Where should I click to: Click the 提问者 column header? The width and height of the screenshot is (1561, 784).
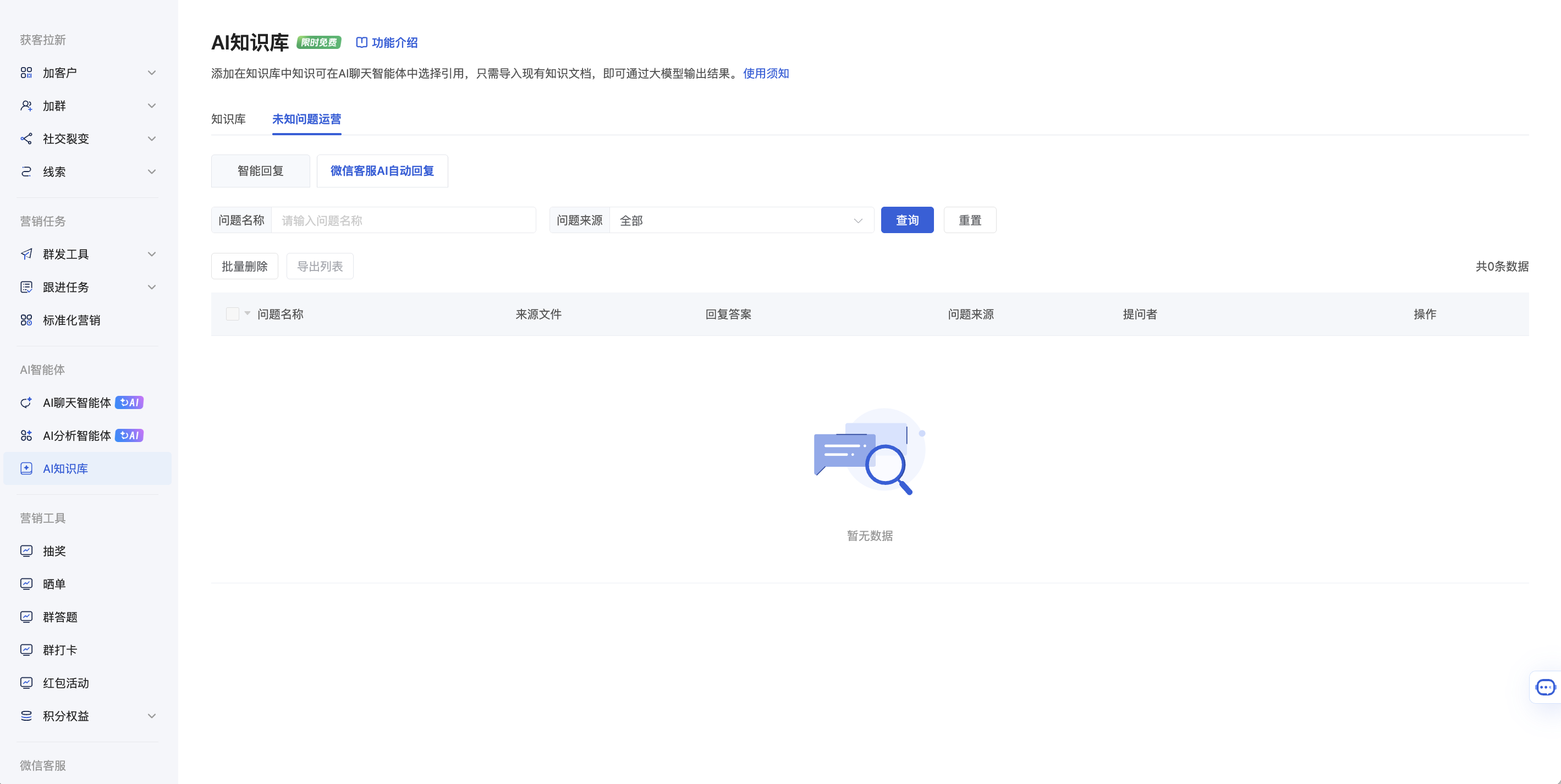point(1140,314)
